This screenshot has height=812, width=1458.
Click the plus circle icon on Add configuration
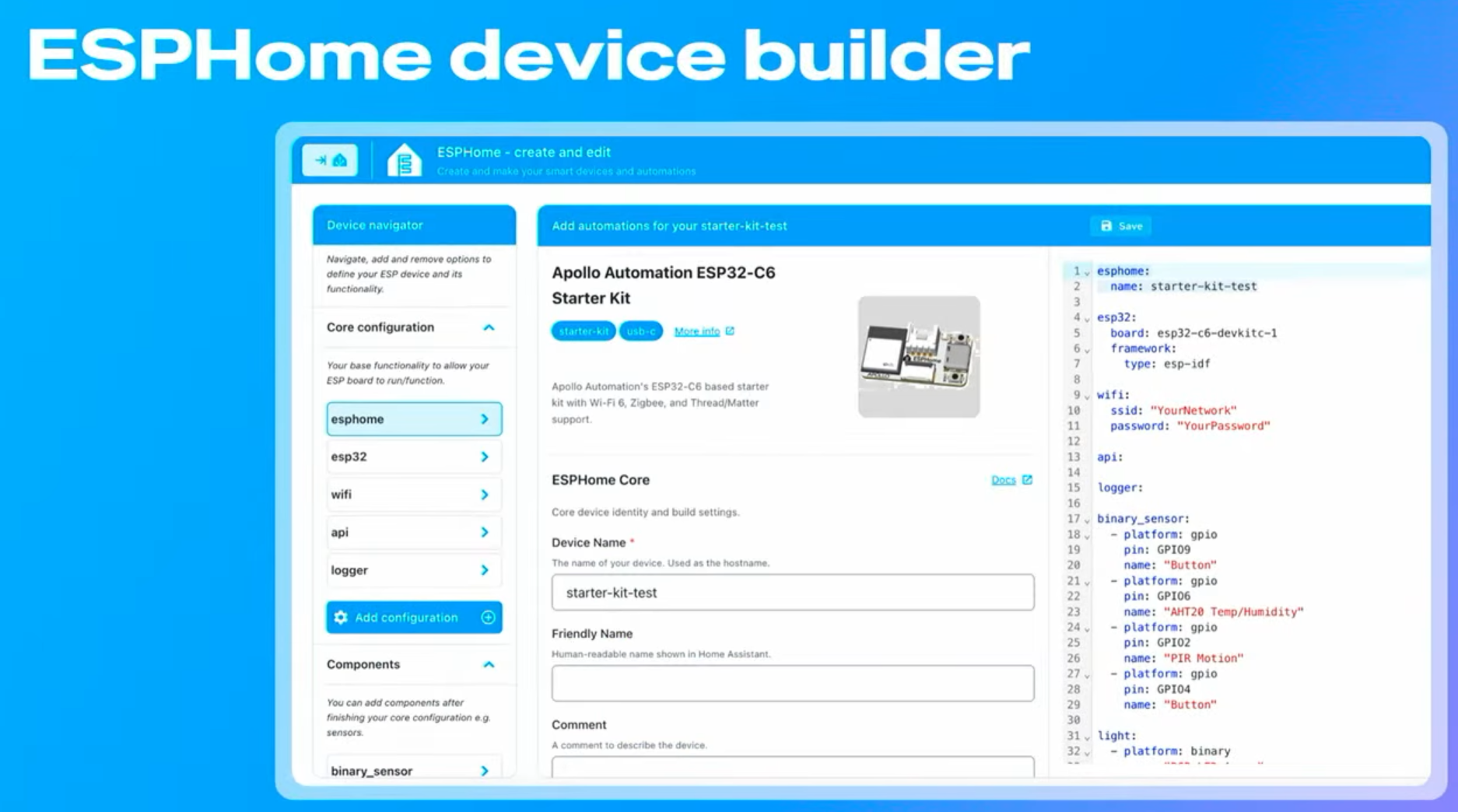click(x=488, y=618)
